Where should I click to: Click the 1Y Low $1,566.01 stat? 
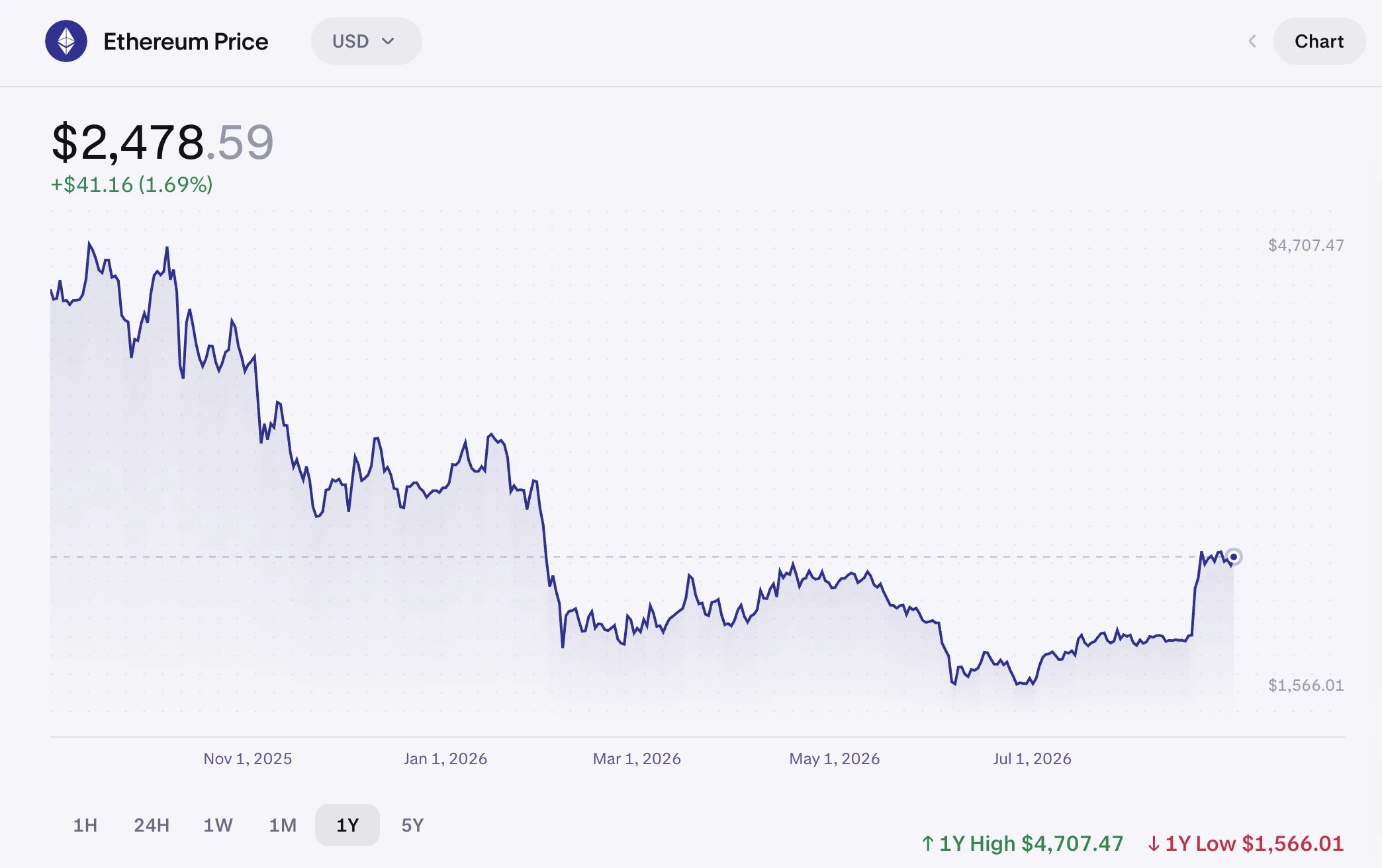tap(1246, 844)
